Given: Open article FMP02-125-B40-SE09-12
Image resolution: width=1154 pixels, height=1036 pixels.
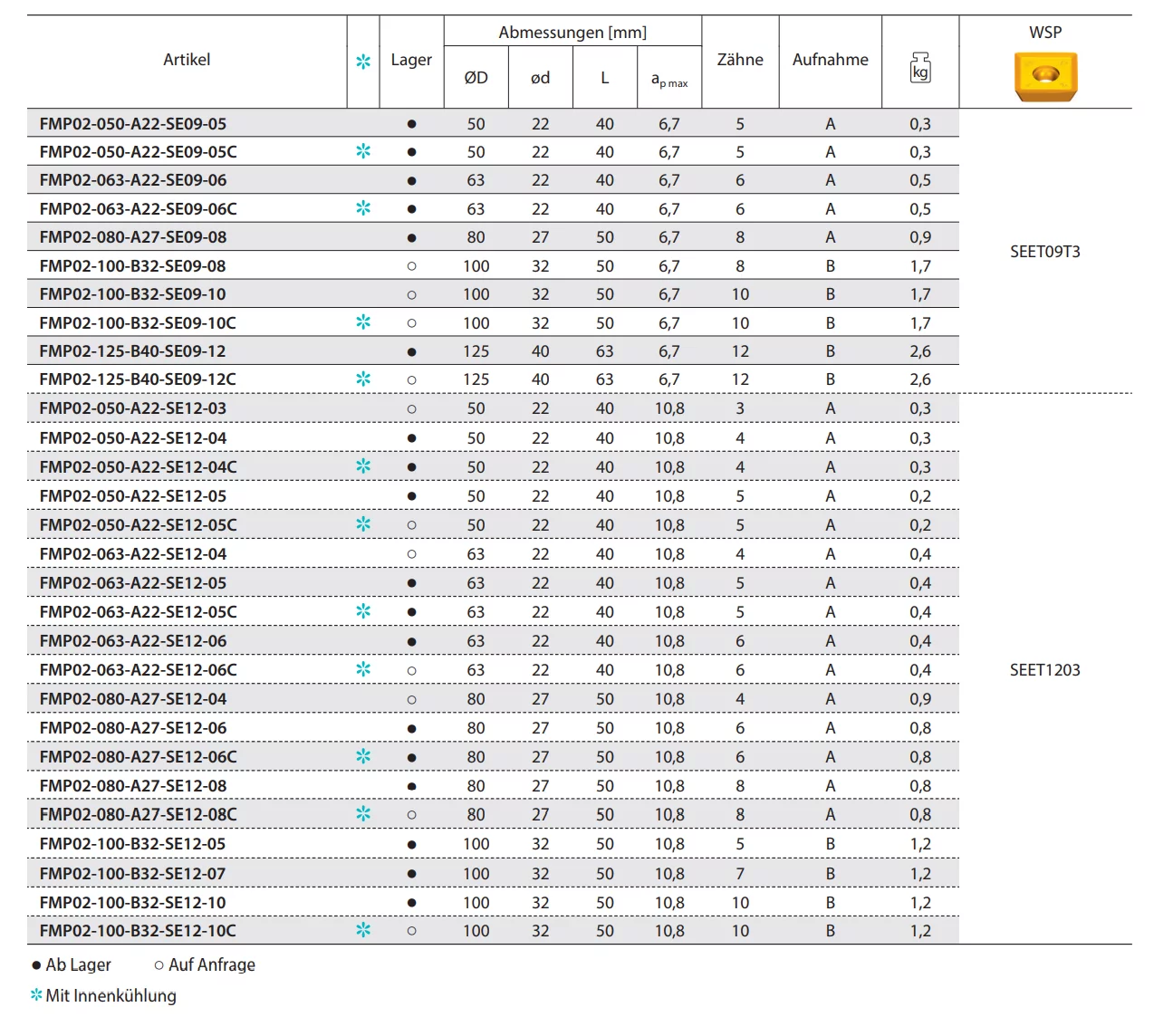Looking at the screenshot, I should [132, 351].
